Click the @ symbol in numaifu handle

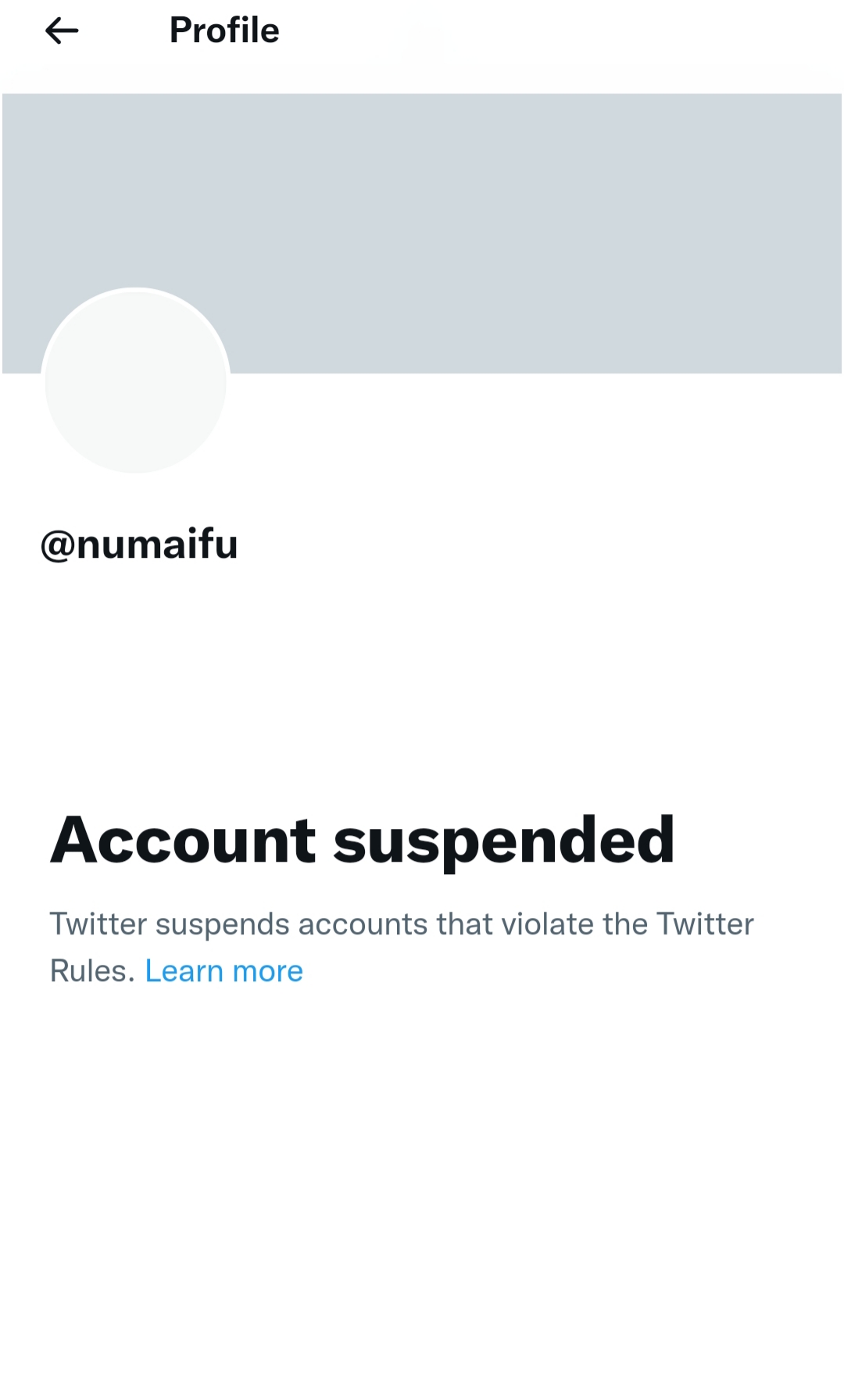tap(57, 545)
